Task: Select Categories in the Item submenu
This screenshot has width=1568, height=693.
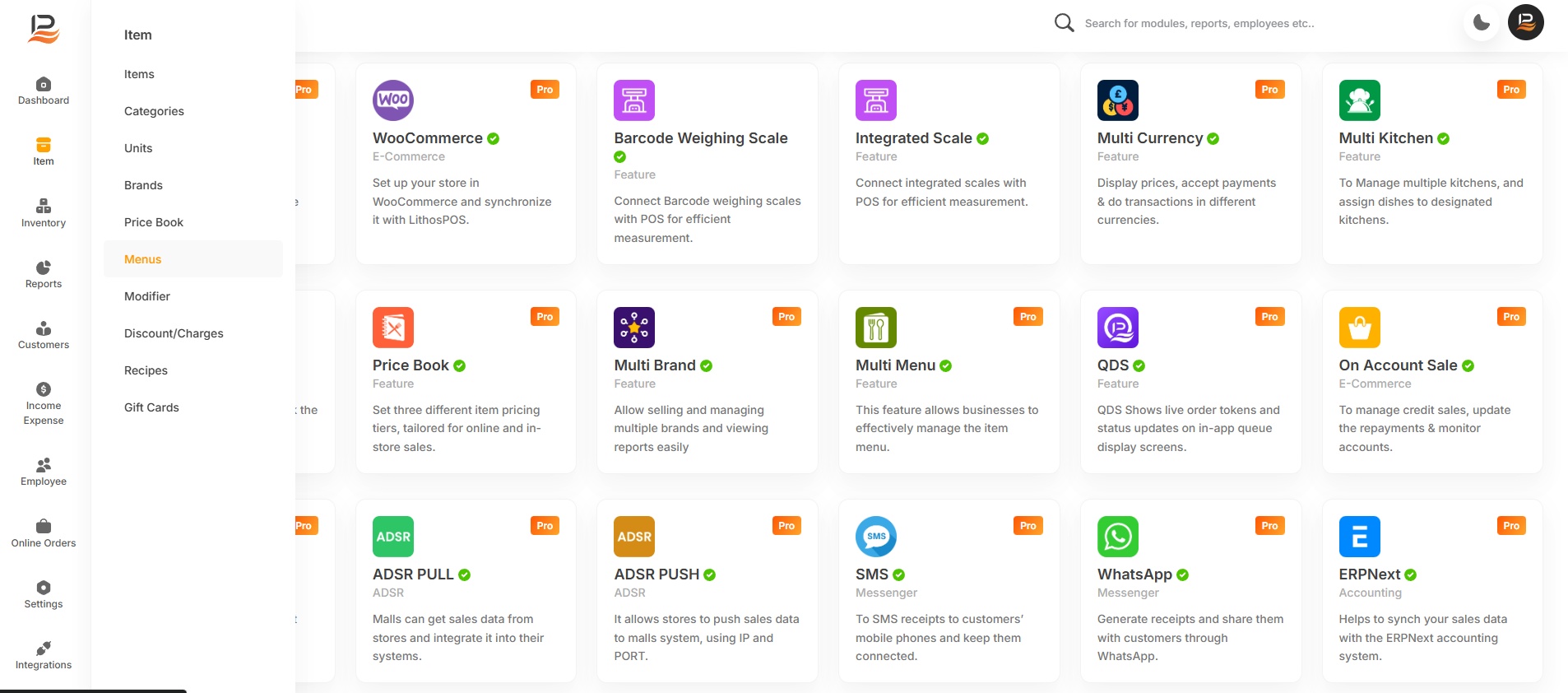Action: (154, 111)
